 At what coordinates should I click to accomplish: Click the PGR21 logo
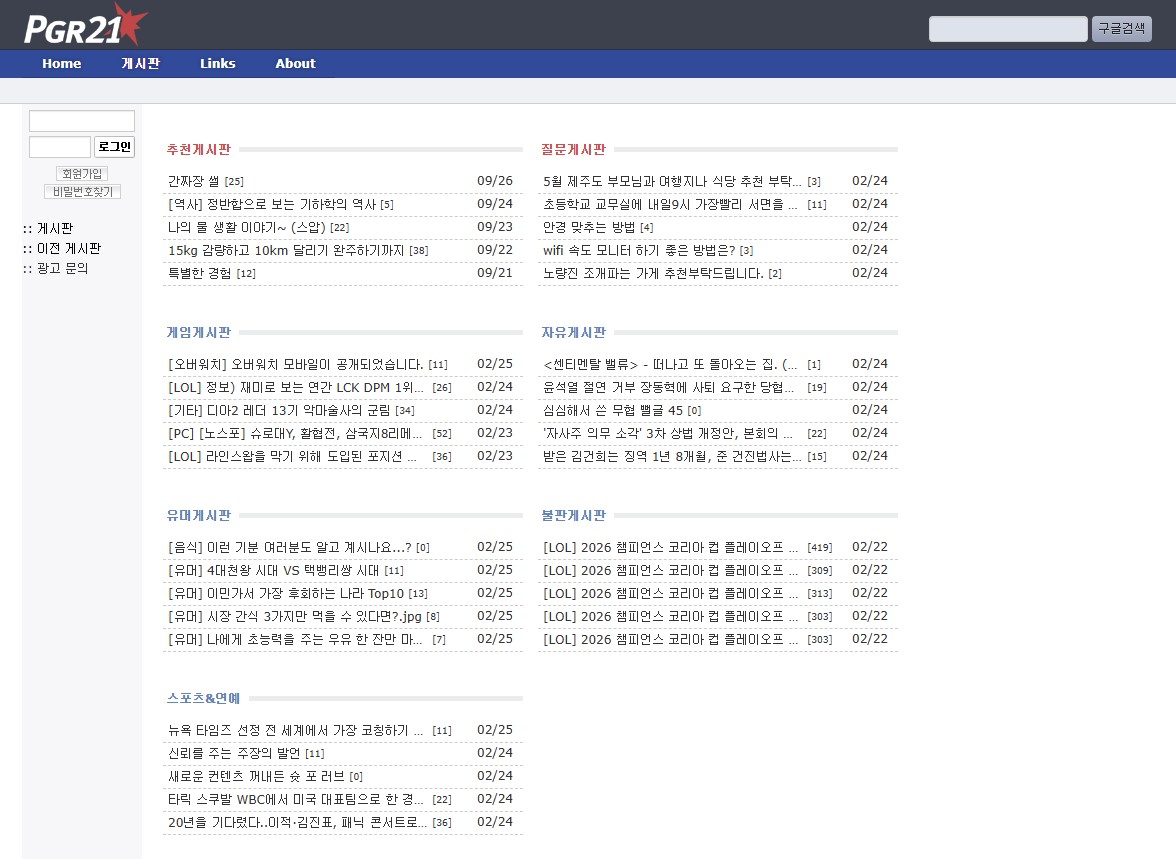(x=85, y=26)
